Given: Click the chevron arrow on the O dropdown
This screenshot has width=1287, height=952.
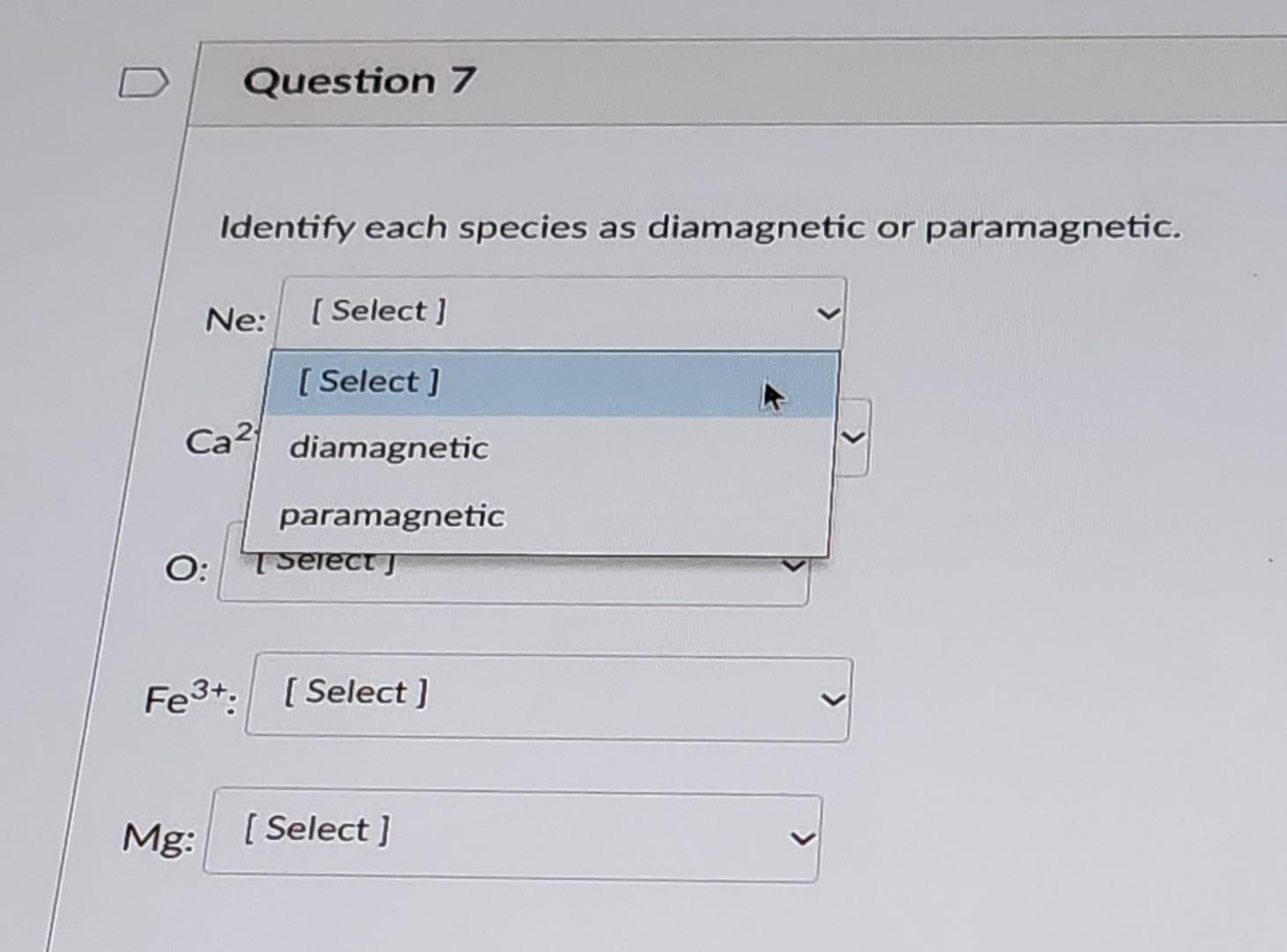Looking at the screenshot, I should pos(792,565).
